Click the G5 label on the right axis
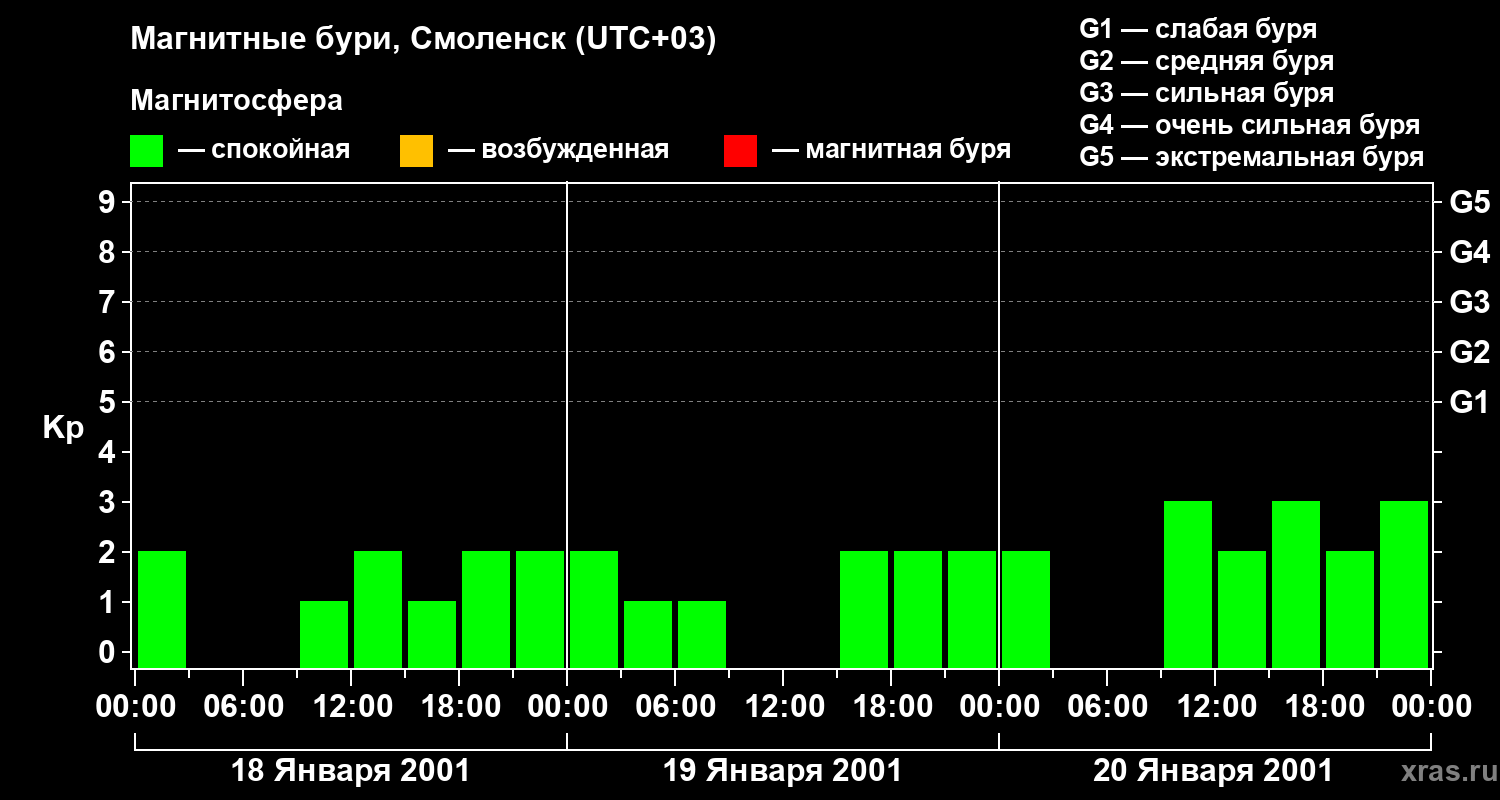Image resolution: width=1500 pixels, height=800 pixels. click(1469, 203)
